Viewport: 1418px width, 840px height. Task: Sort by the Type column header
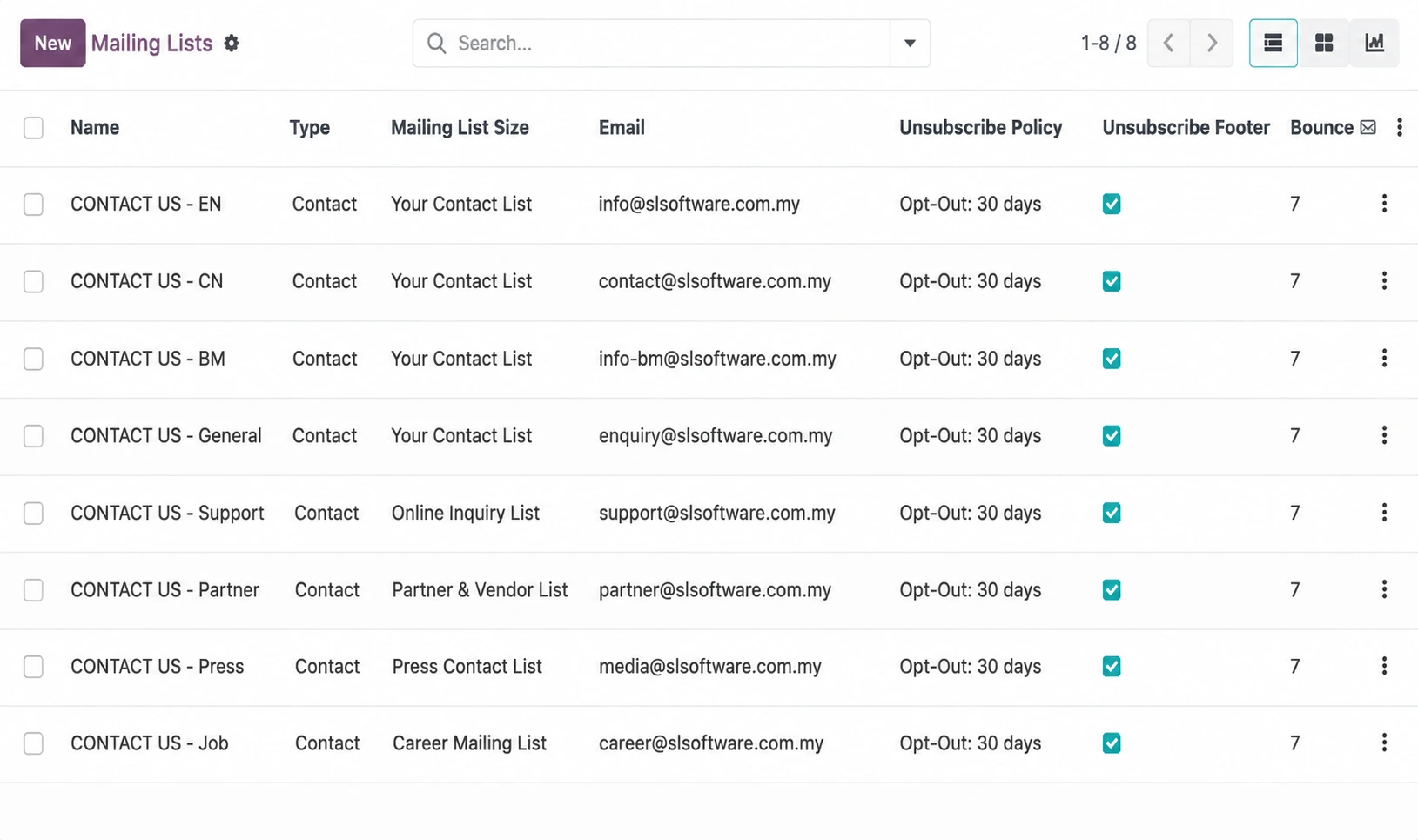(310, 127)
